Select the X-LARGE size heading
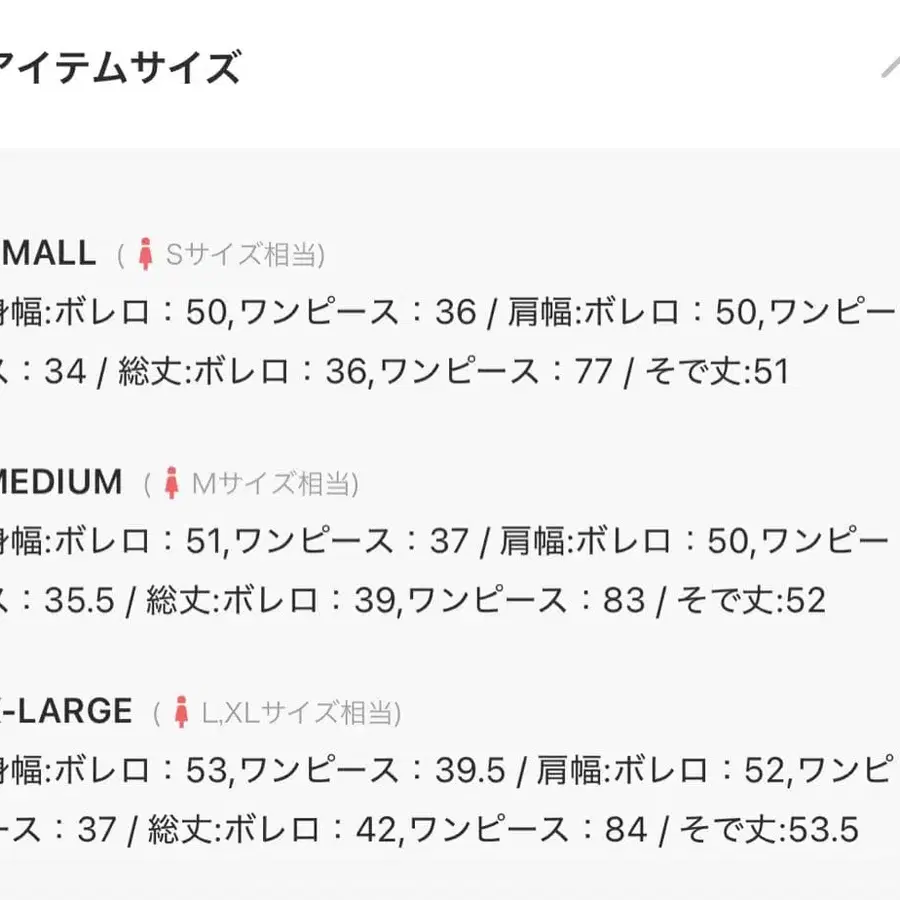900x900 pixels. [x=66, y=711]
